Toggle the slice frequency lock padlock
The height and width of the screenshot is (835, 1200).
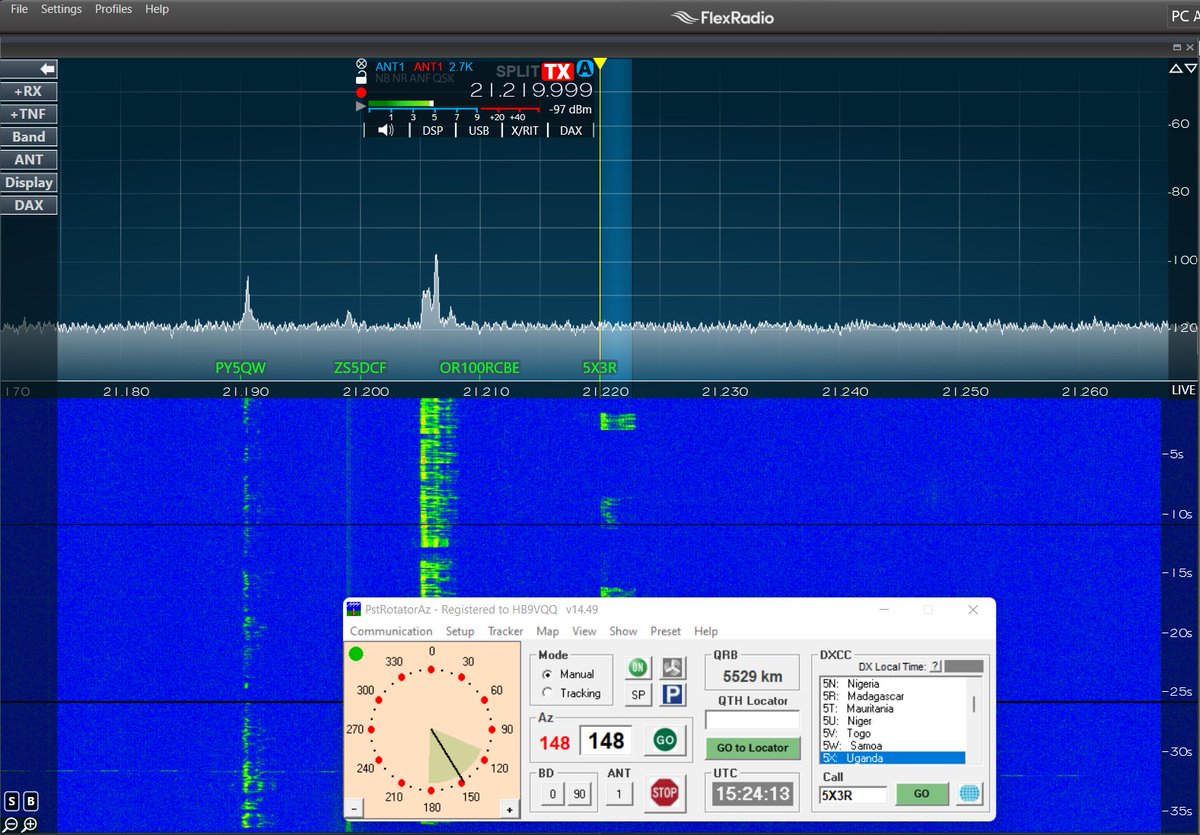click(361, 77)
